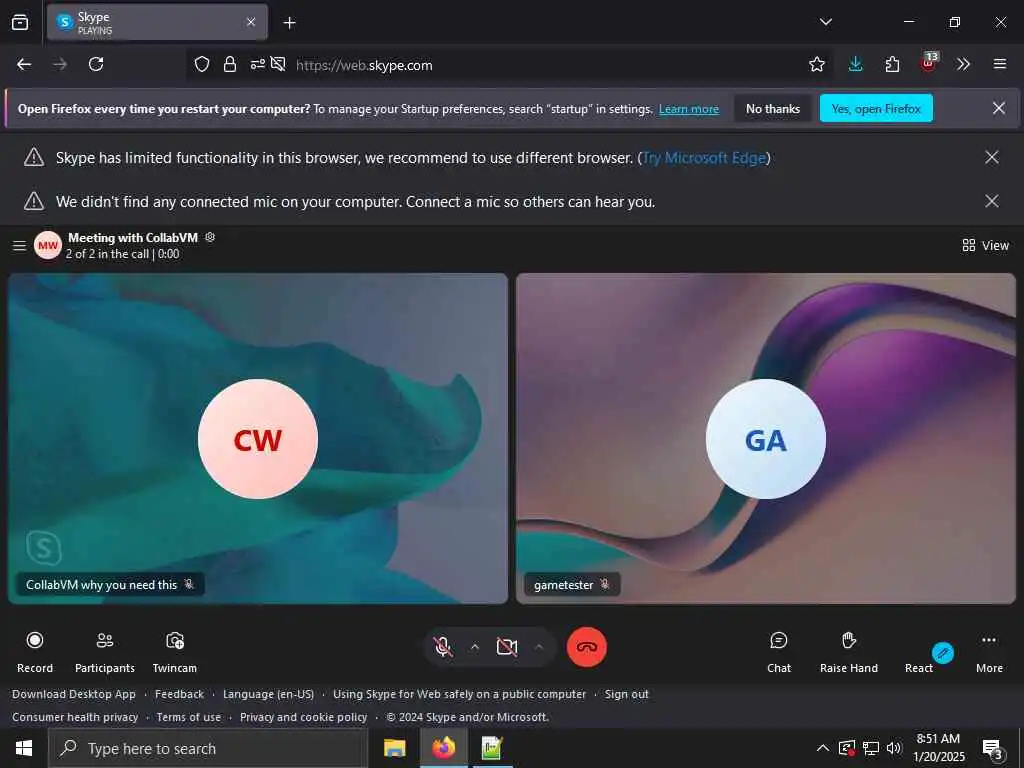1024x768 pixels.
Task: Expand camera options chevron
Action: tap(539, 647)
